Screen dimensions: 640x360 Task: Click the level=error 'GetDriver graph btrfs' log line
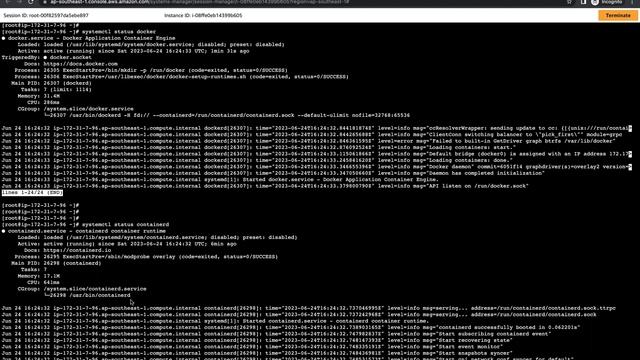click(x=309, y=141)
